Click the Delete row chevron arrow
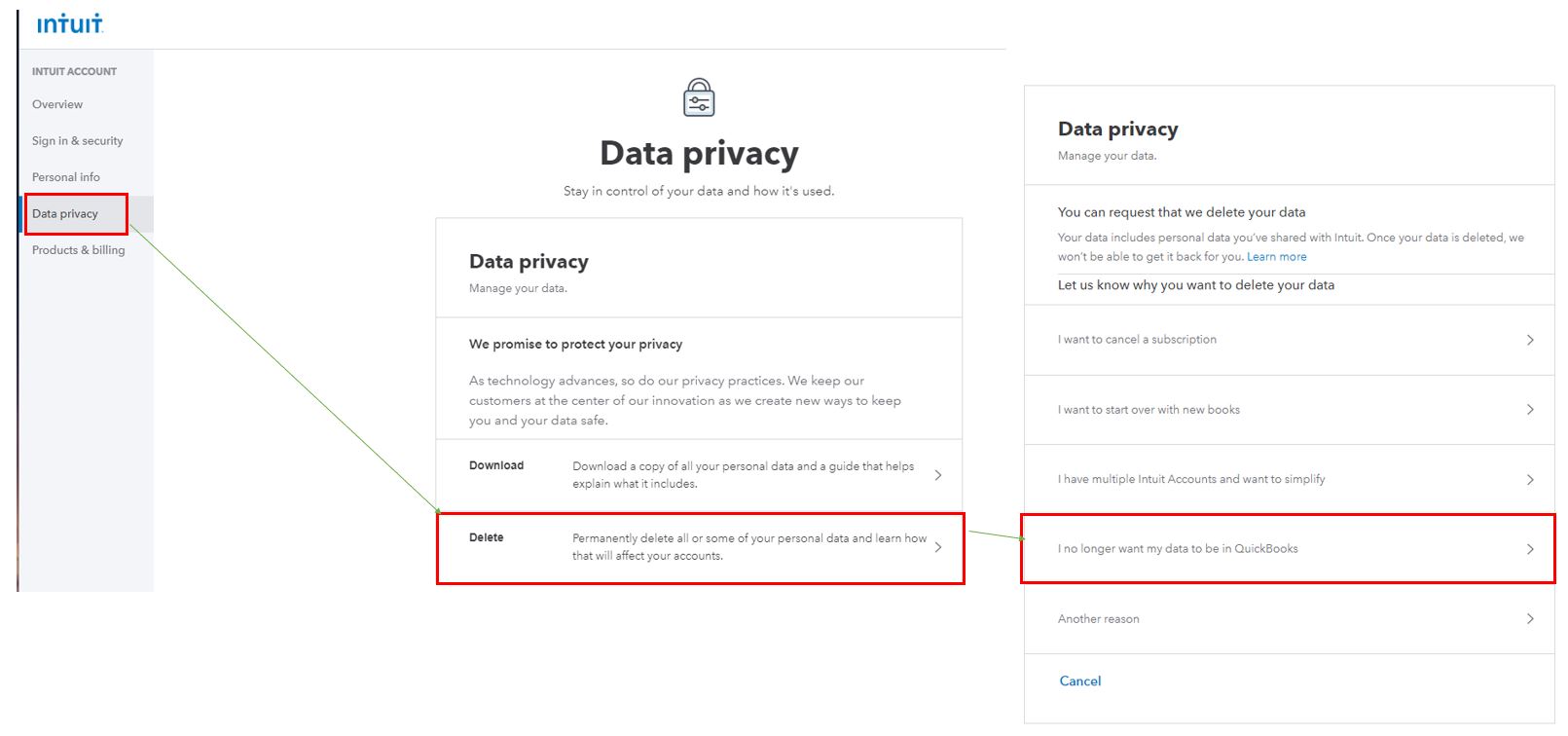 938,547
